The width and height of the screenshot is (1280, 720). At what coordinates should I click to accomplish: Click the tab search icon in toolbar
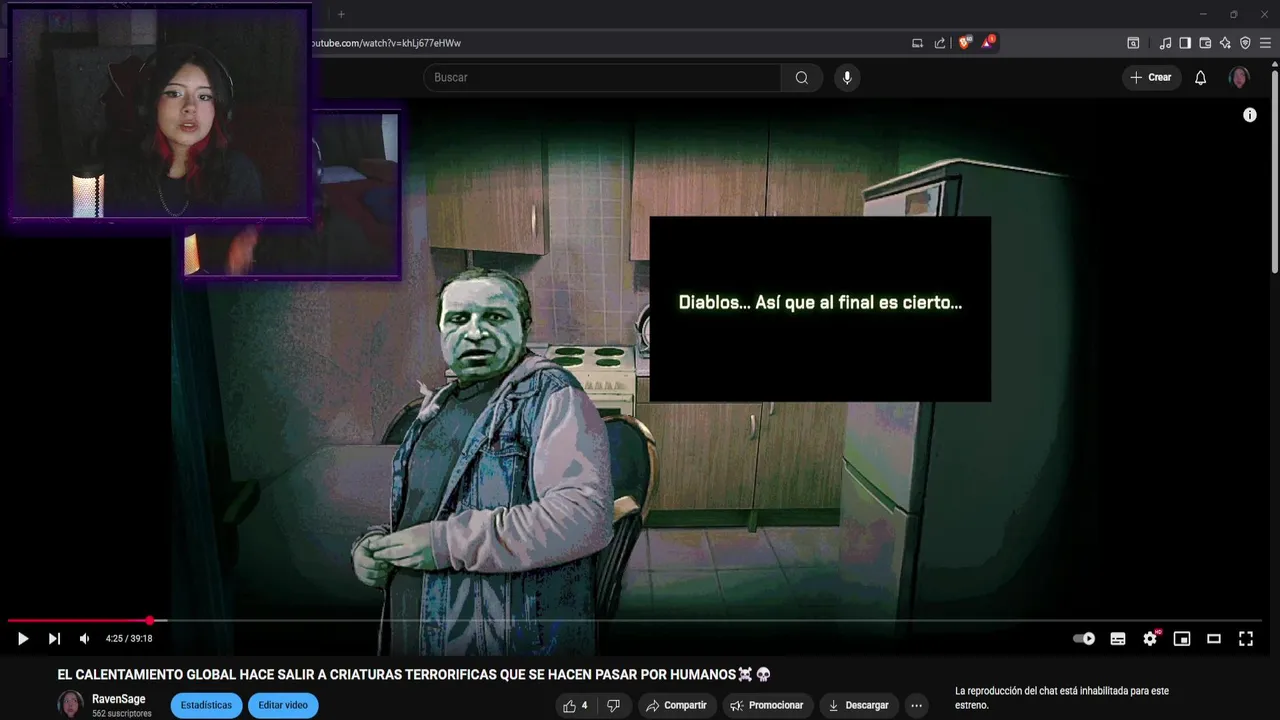[x=1133, y=43]
